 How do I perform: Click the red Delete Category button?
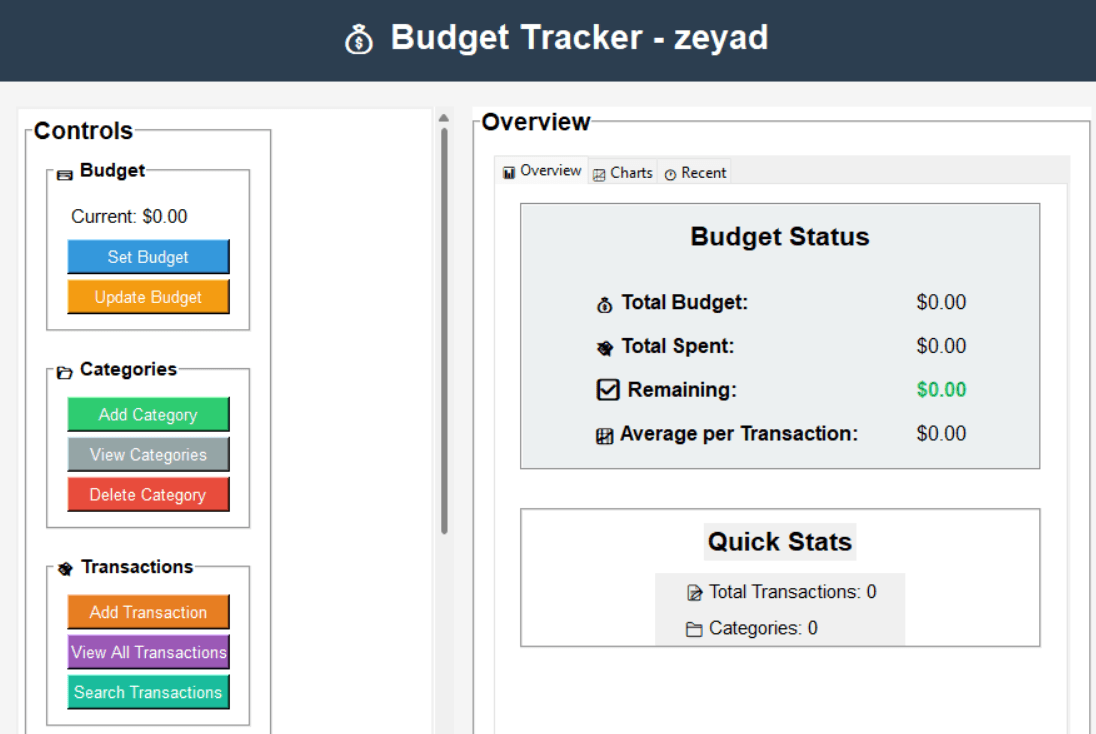click(x=148, y=494)
